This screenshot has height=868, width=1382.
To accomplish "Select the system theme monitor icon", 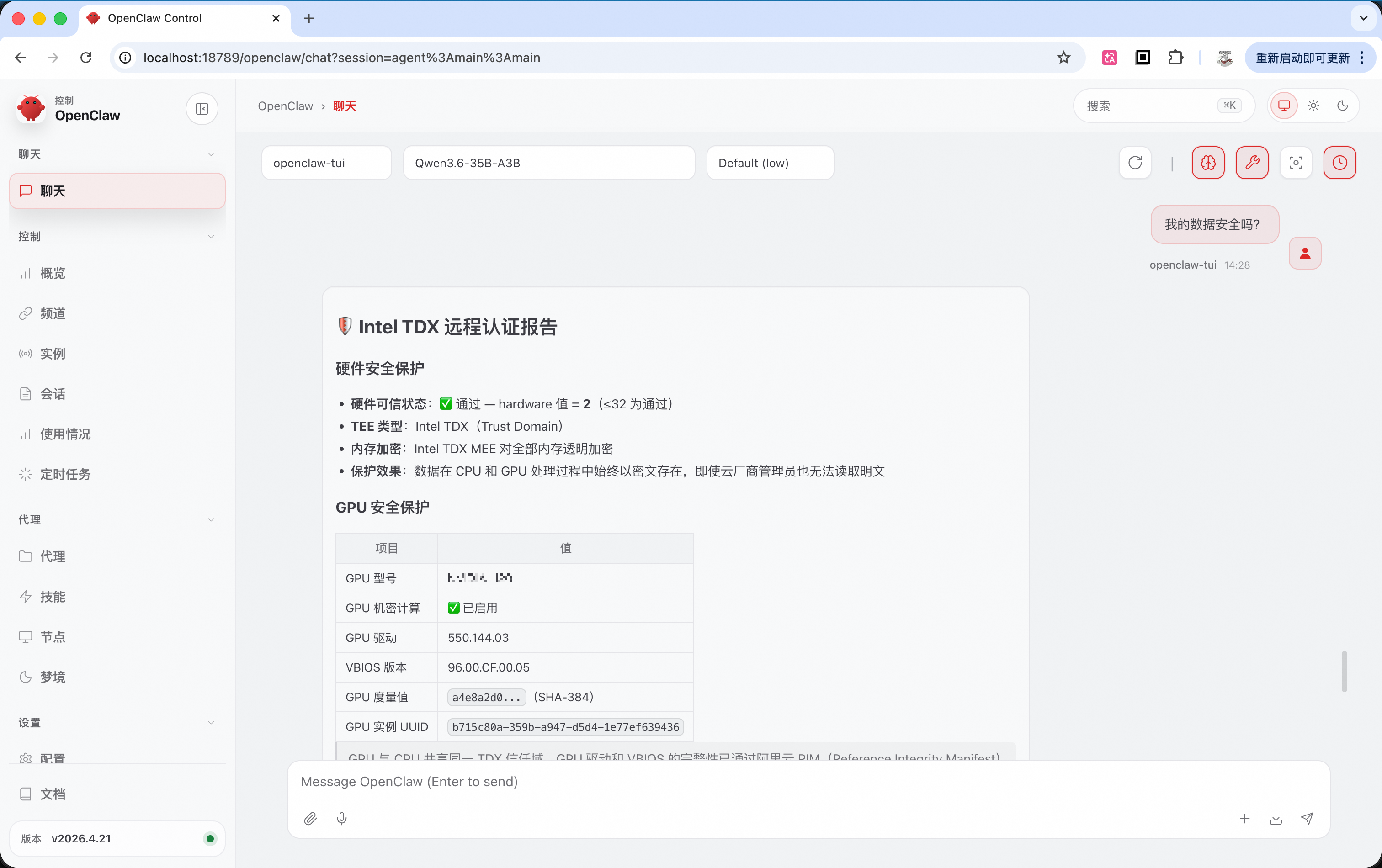I will coord(1284,106).
